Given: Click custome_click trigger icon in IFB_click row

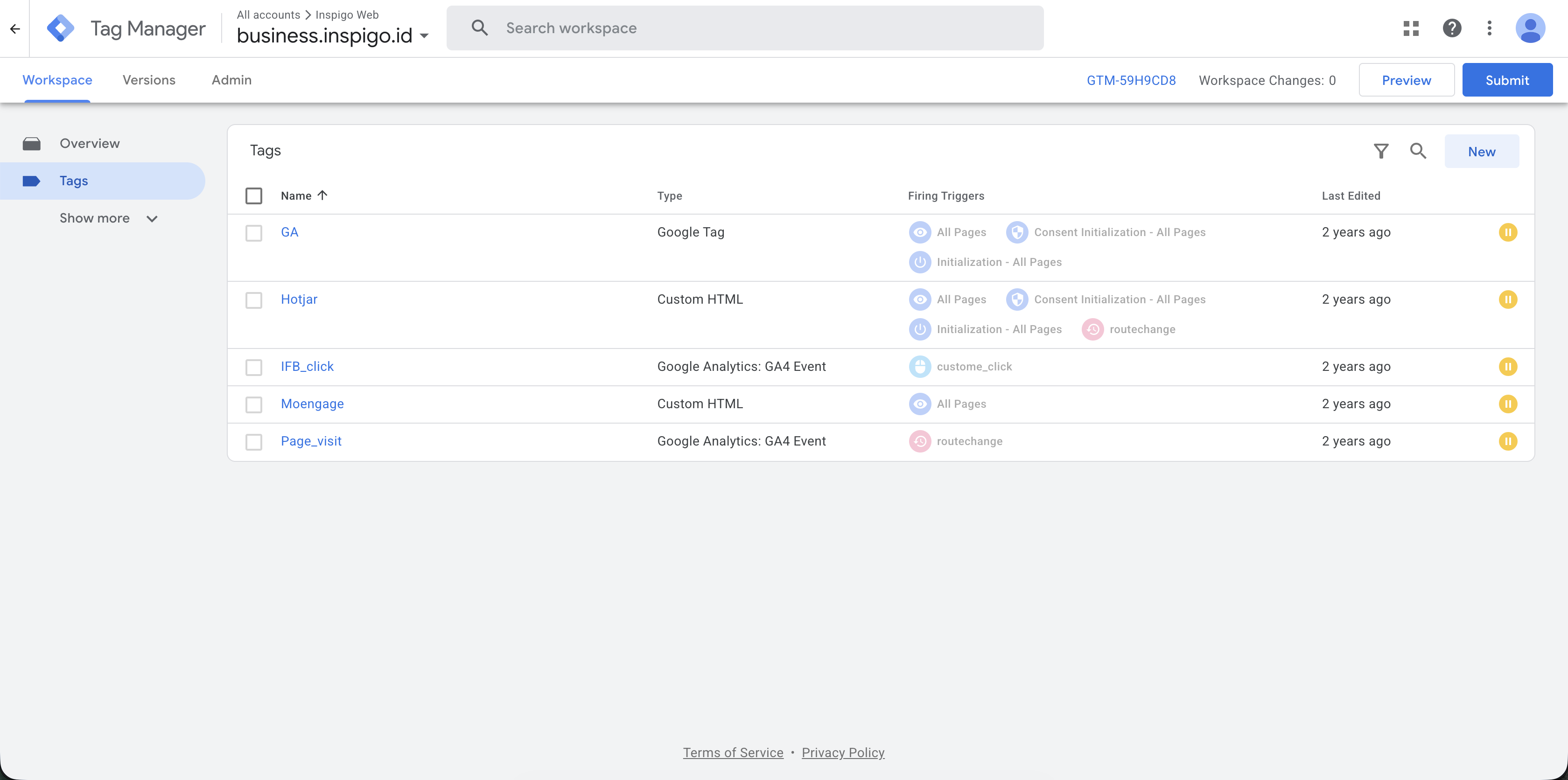Looking at the screenshot, I should [x=920, y=367].
